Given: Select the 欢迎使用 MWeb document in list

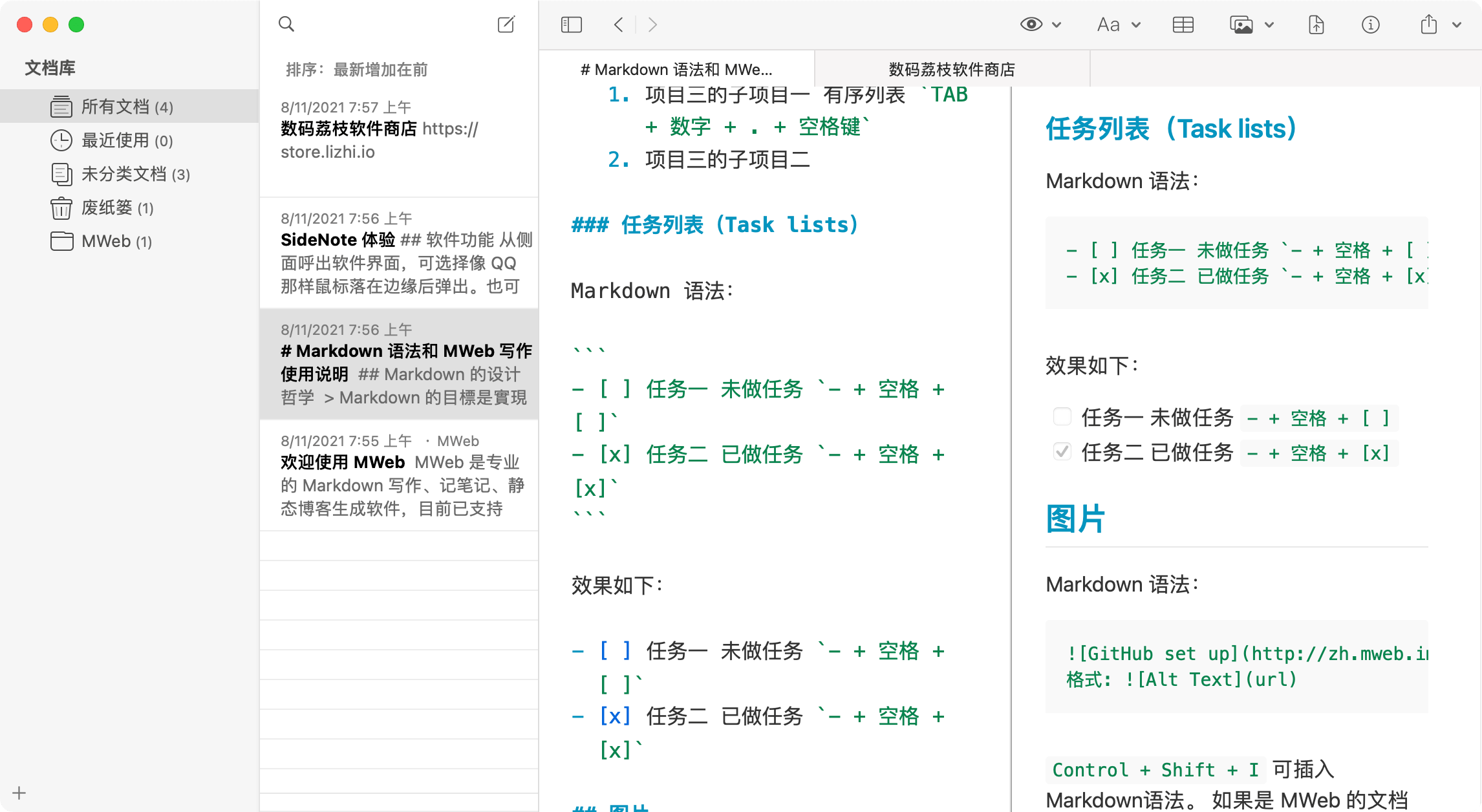Looking at the screenshot, I should click(x=399, y=475).
